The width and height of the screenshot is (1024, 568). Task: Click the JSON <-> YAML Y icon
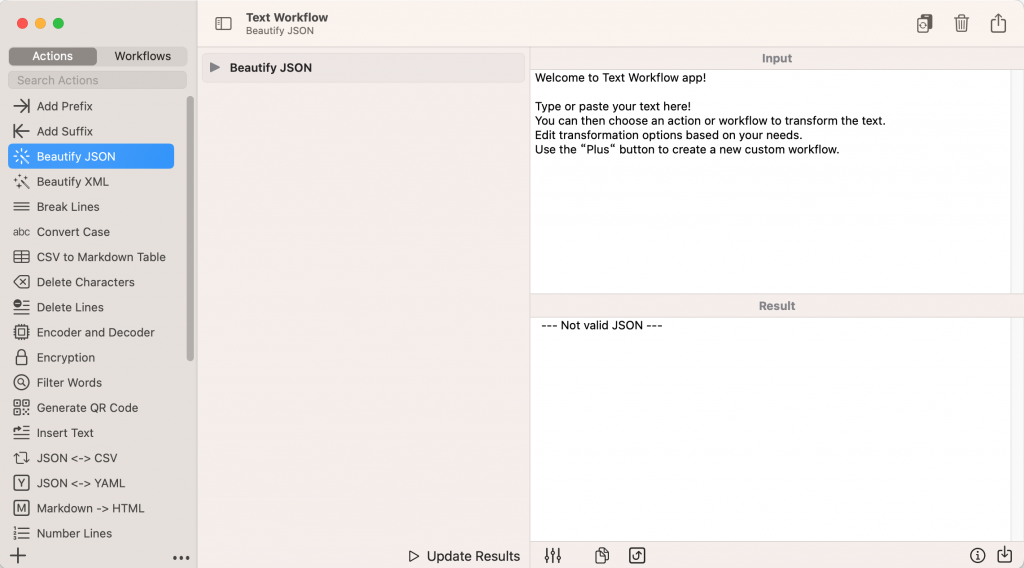point(22,483)
